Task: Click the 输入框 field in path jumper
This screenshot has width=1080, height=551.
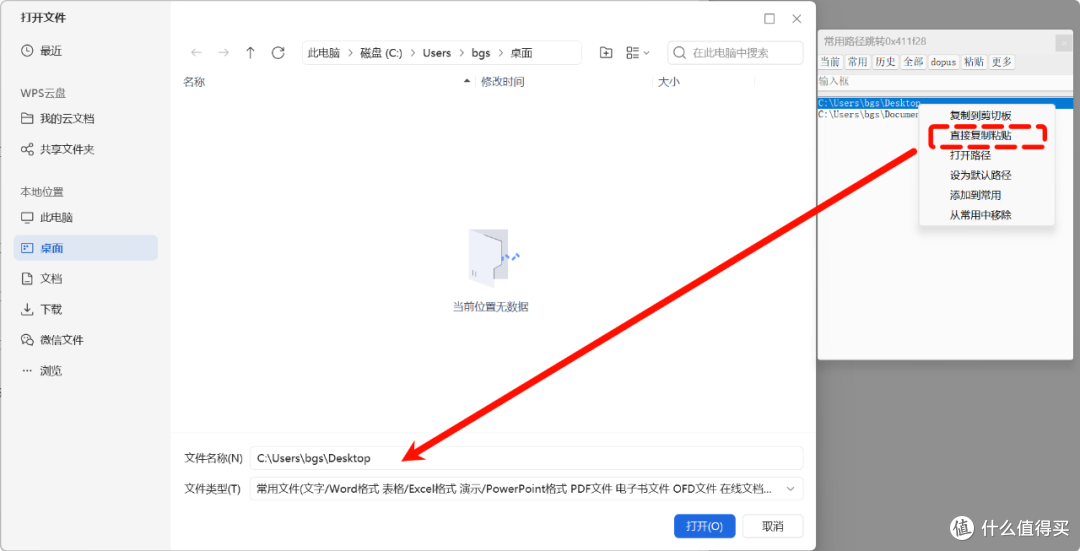Action: (944, 81)
